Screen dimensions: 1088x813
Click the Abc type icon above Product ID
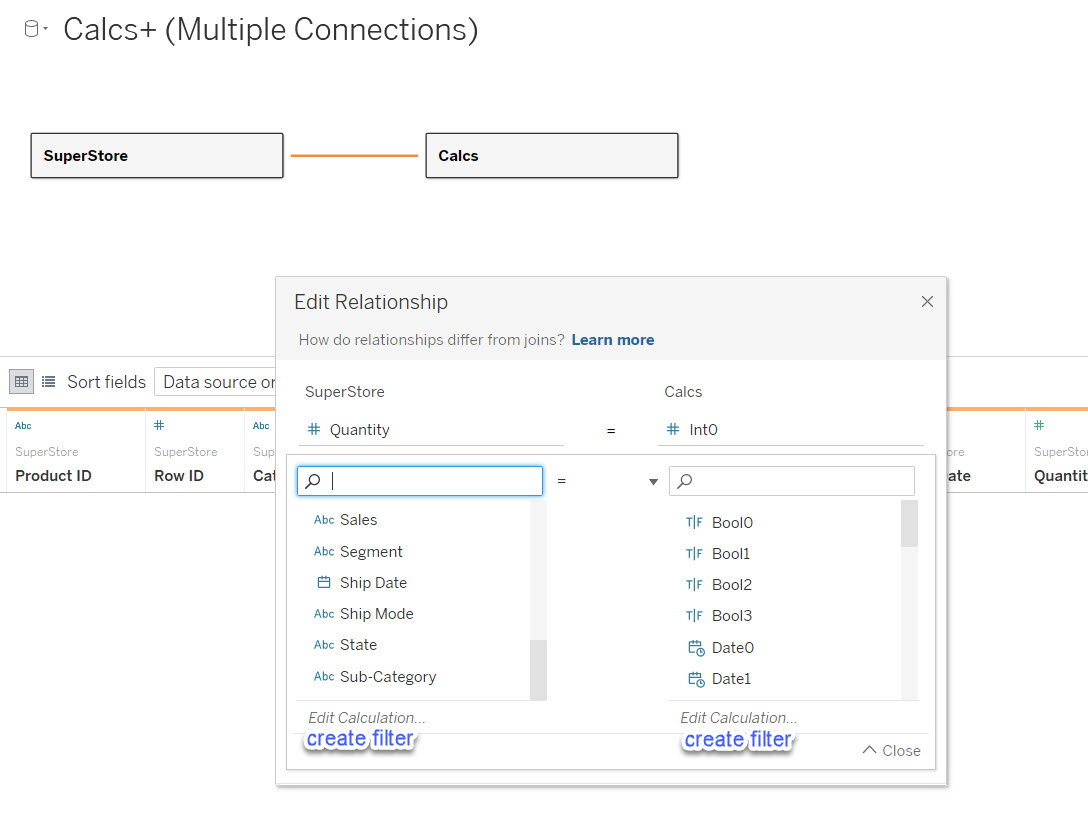[x=23, y=426]
